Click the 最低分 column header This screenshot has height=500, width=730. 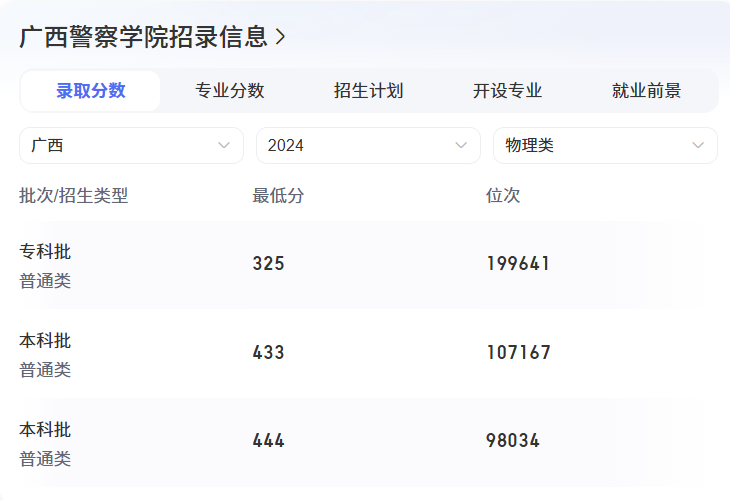[278, 196]
